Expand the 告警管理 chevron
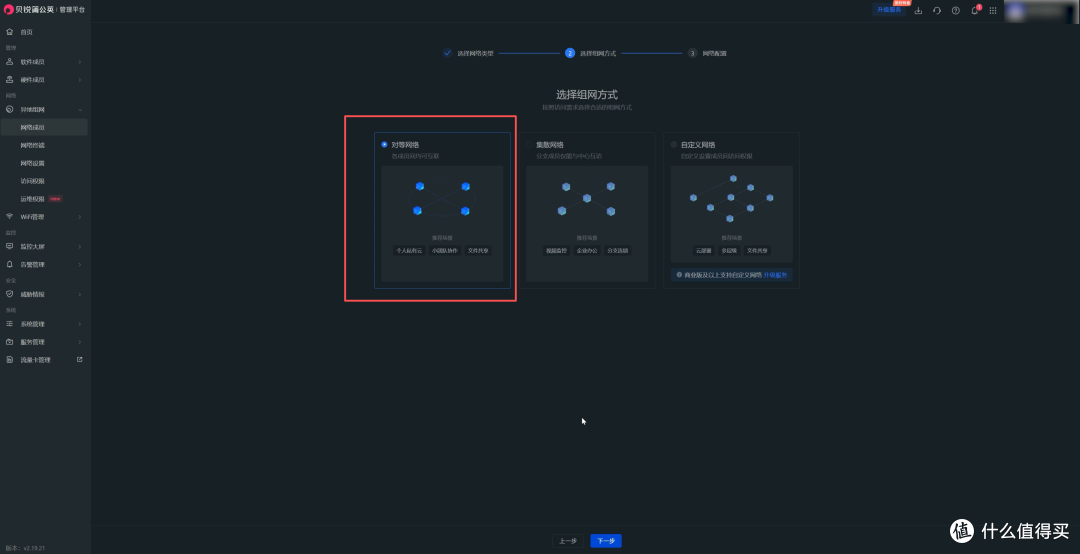The image size is (1080, 554). pos(80,264)
